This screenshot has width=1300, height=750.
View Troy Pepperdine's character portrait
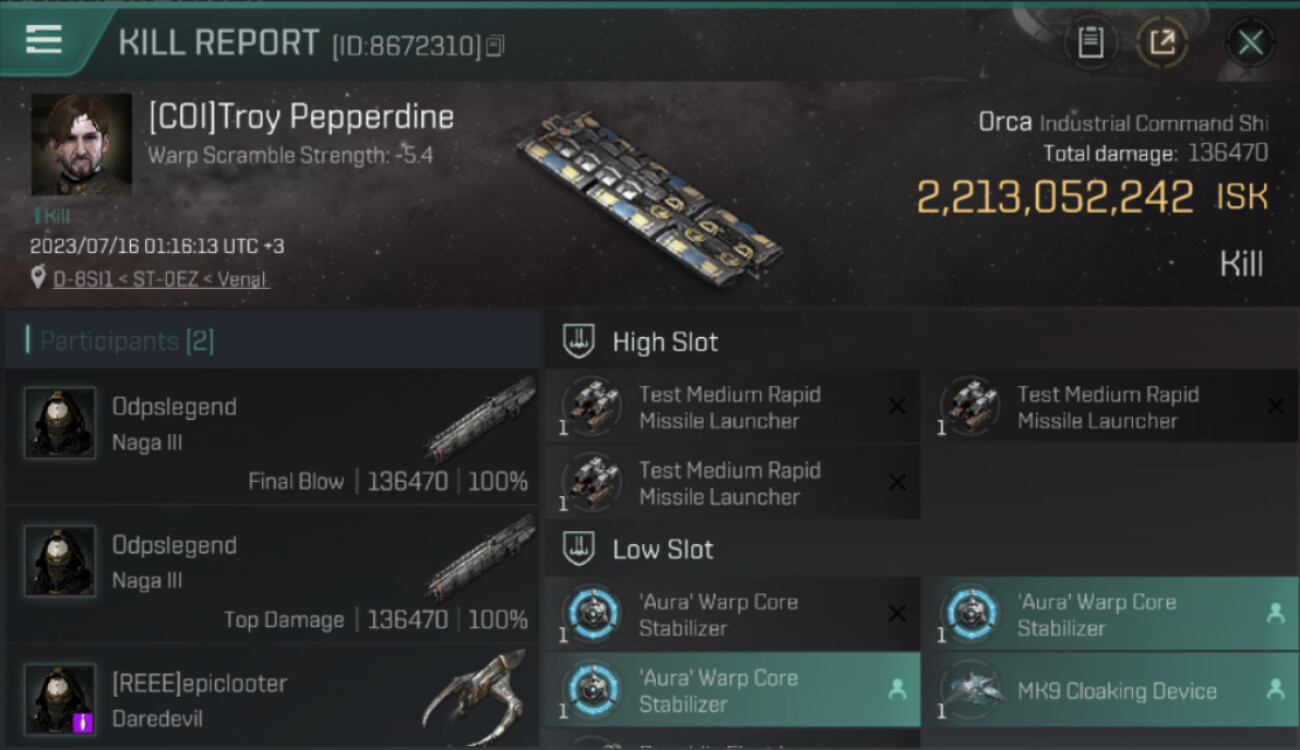(x=81, y=144)
